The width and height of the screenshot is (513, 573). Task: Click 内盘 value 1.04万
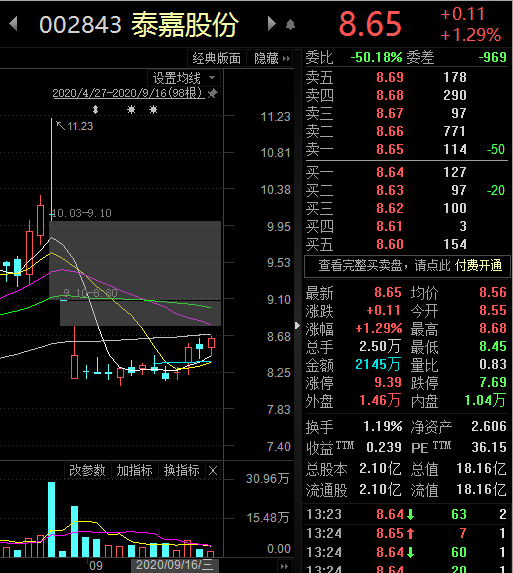pos(485,401)
